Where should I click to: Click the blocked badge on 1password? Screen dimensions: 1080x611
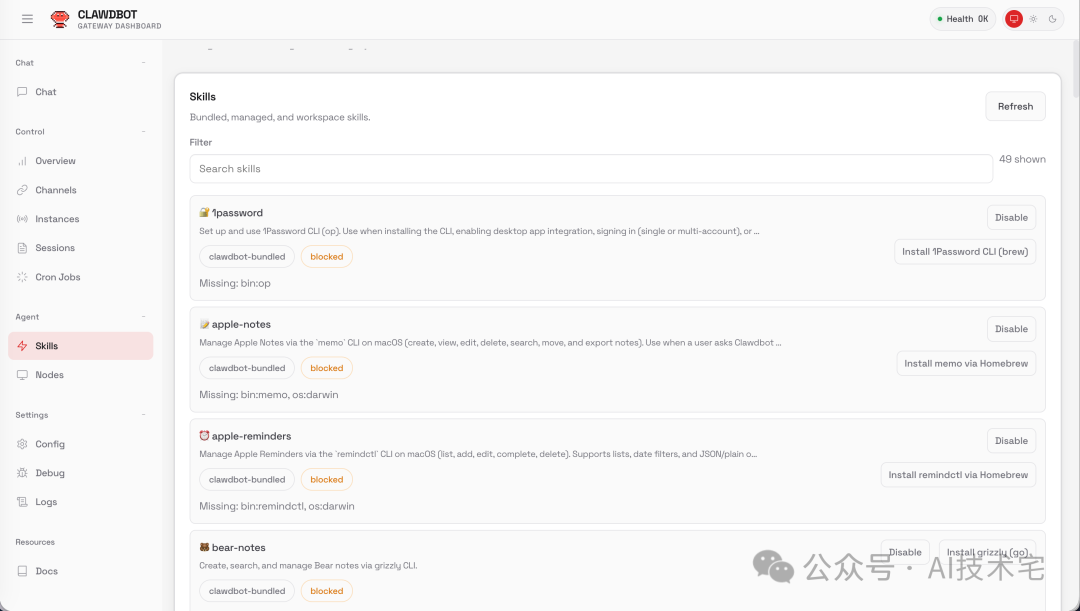(326, 256)
